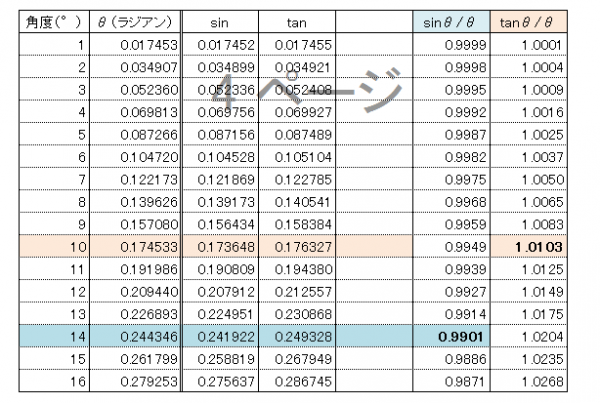Click the sin value 0.104528
600x403 pixels.
point(225,158)
